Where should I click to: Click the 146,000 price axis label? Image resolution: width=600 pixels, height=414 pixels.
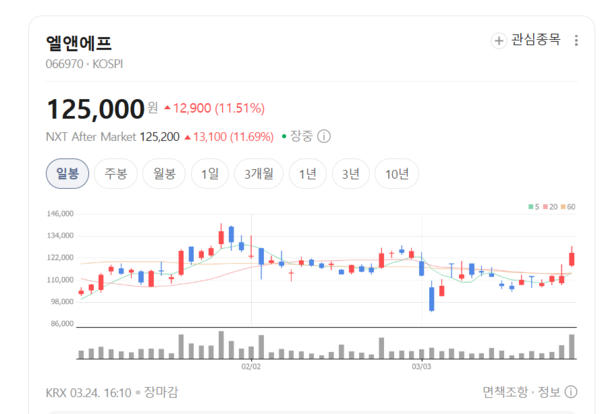pyautogui.click(x=60, y=214)
